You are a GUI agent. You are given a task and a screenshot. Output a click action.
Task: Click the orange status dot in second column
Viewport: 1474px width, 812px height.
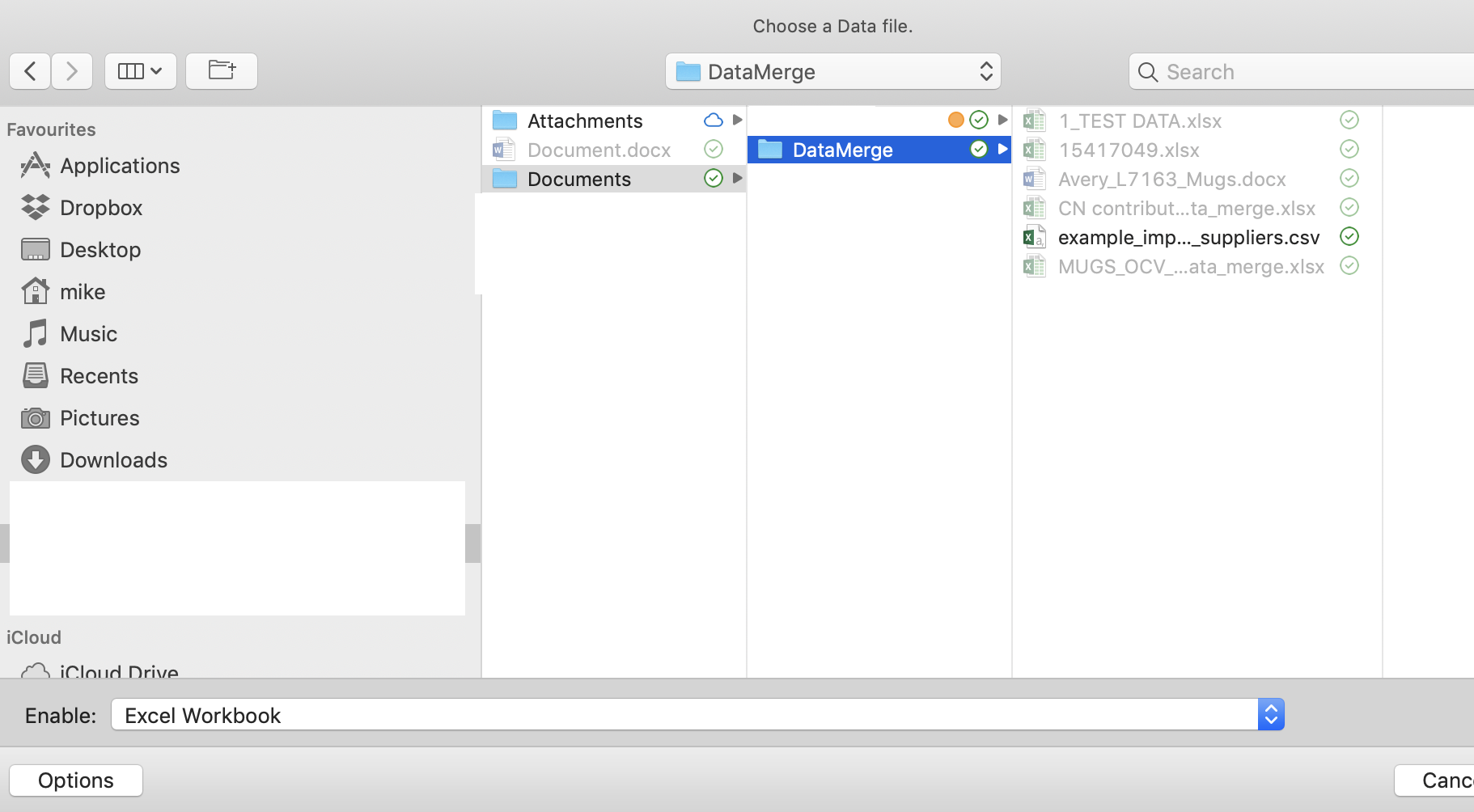tap(956, 120)
